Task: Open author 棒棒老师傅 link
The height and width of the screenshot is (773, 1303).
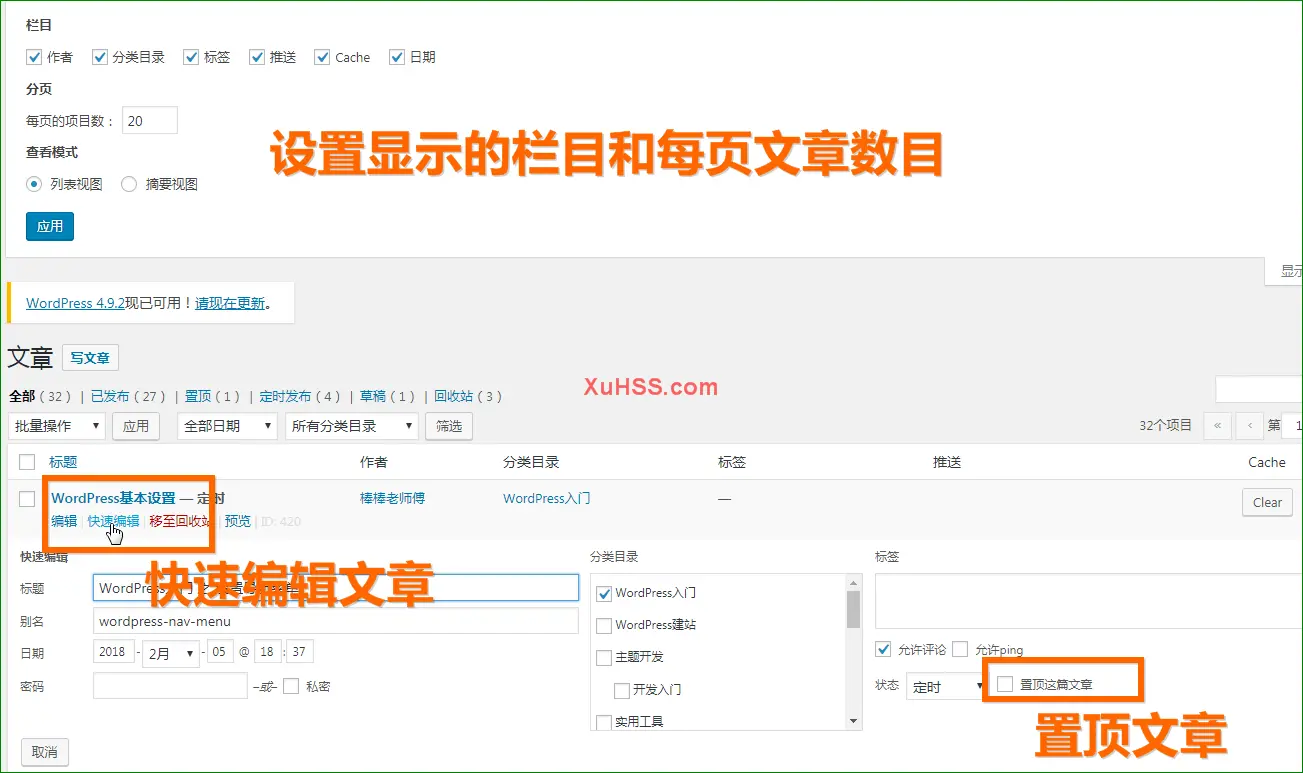Action: point(392,498)
